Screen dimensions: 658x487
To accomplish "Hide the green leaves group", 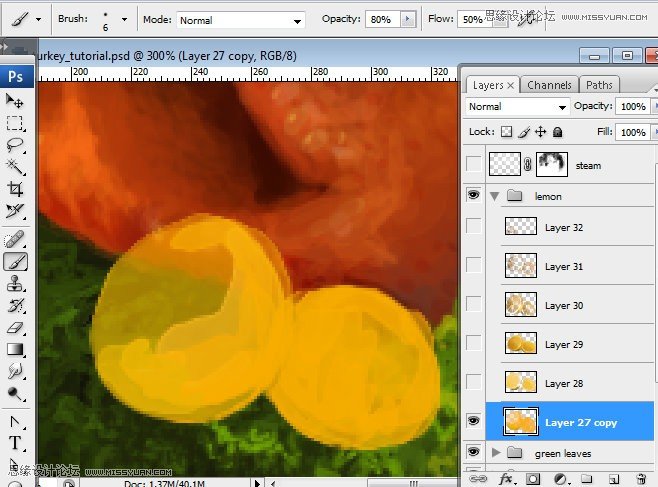I will (474, 452).
